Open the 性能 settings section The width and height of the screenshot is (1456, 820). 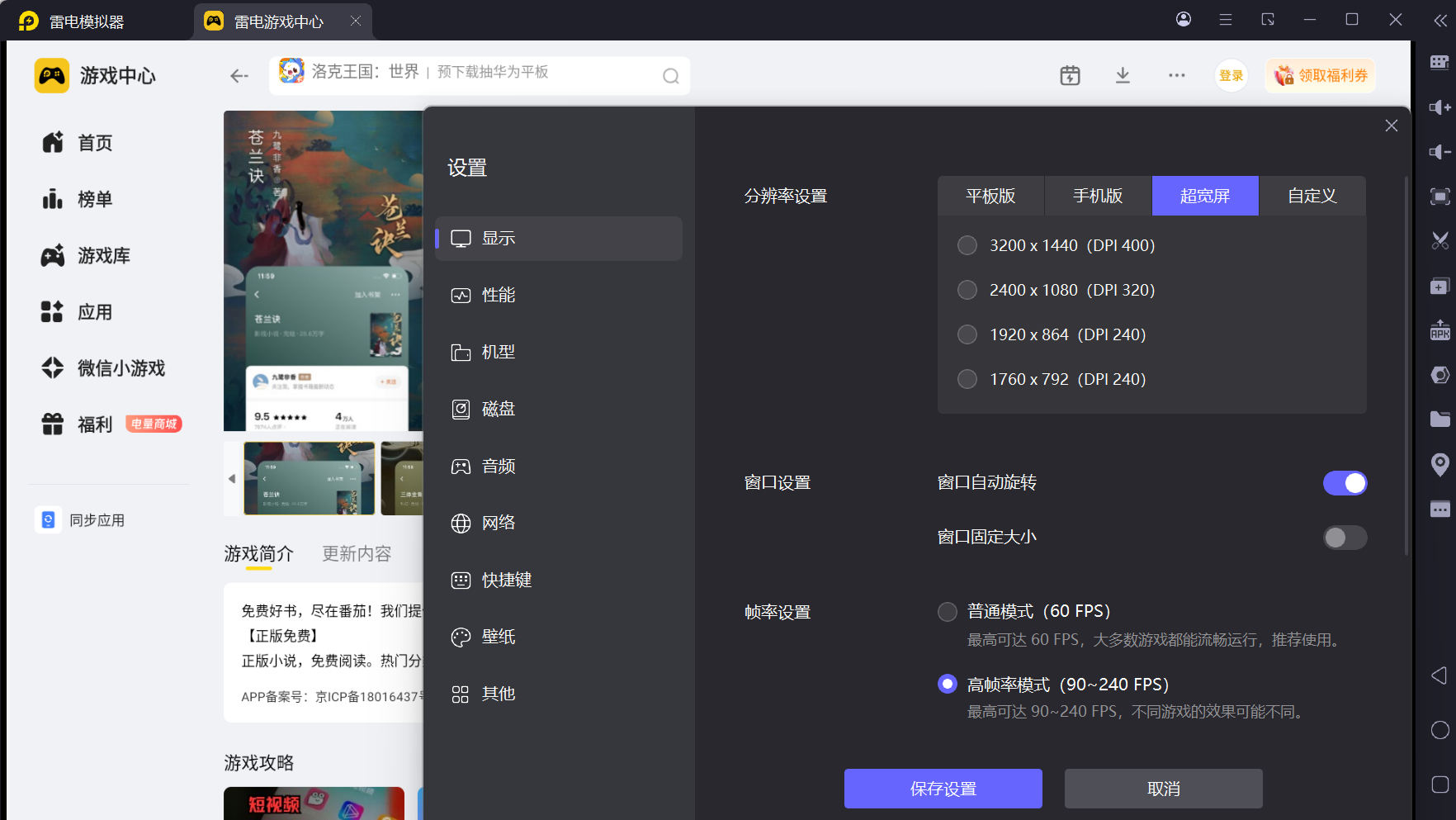coord(499,296)
